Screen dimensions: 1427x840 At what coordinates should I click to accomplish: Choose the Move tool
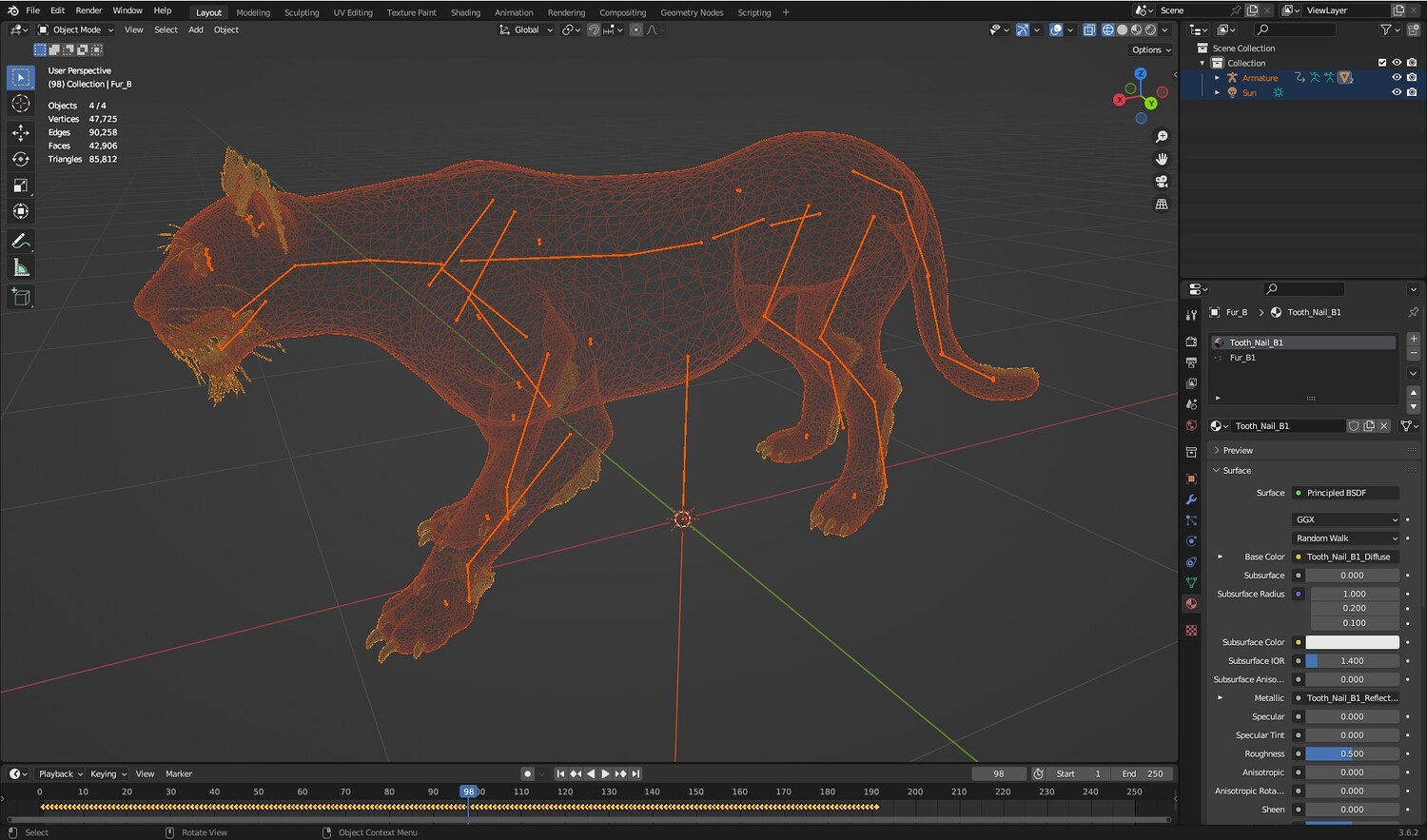[x=21, y=133]
